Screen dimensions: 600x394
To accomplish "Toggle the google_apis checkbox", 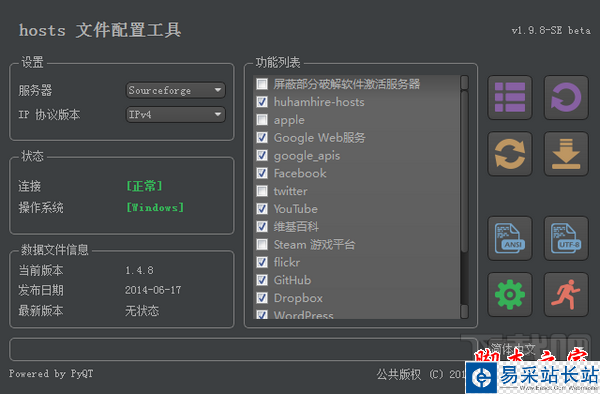I will coord(262,155).
